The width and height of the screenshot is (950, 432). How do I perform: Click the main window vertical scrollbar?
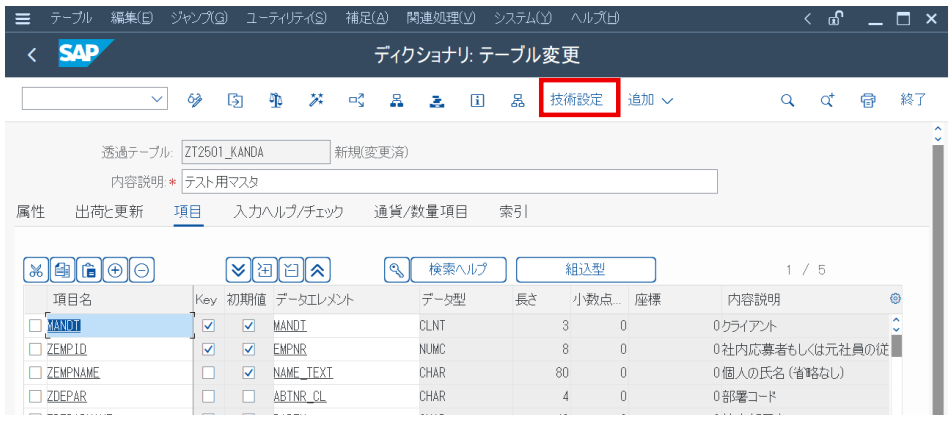click(x=938, y=279)
